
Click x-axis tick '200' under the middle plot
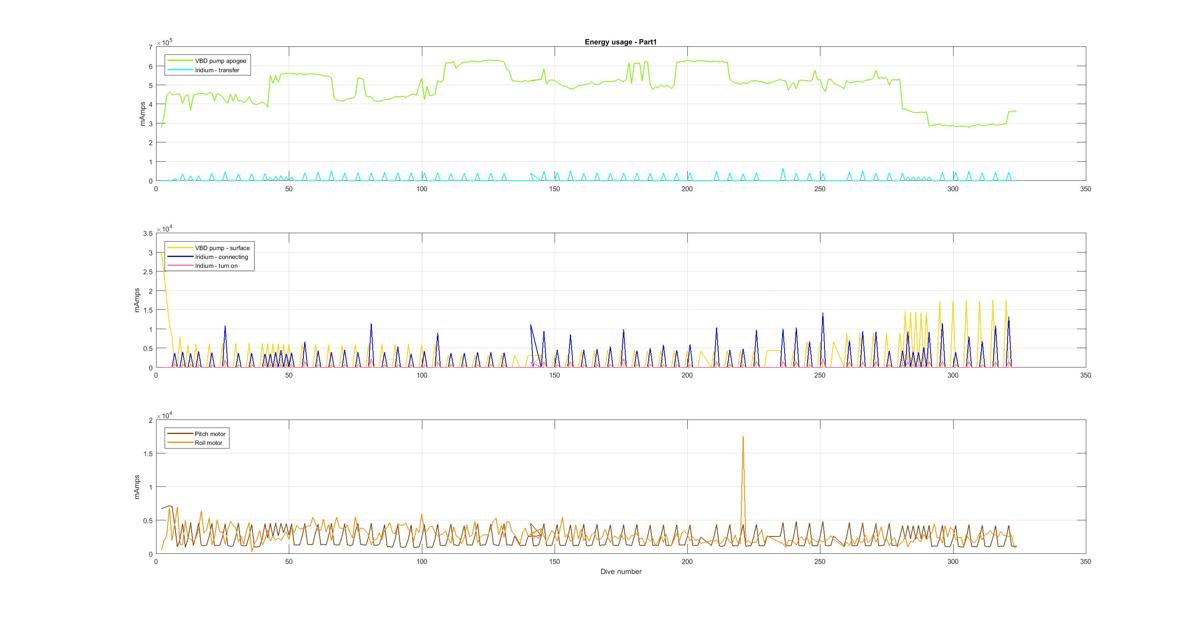(x=687, y=375)
